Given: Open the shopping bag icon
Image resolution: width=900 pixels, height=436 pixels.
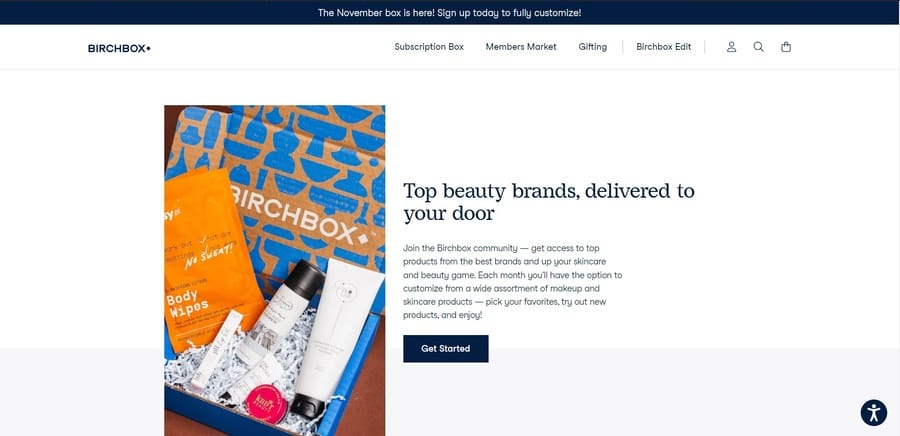Looking at the screenshot, I should click(786, 47).
